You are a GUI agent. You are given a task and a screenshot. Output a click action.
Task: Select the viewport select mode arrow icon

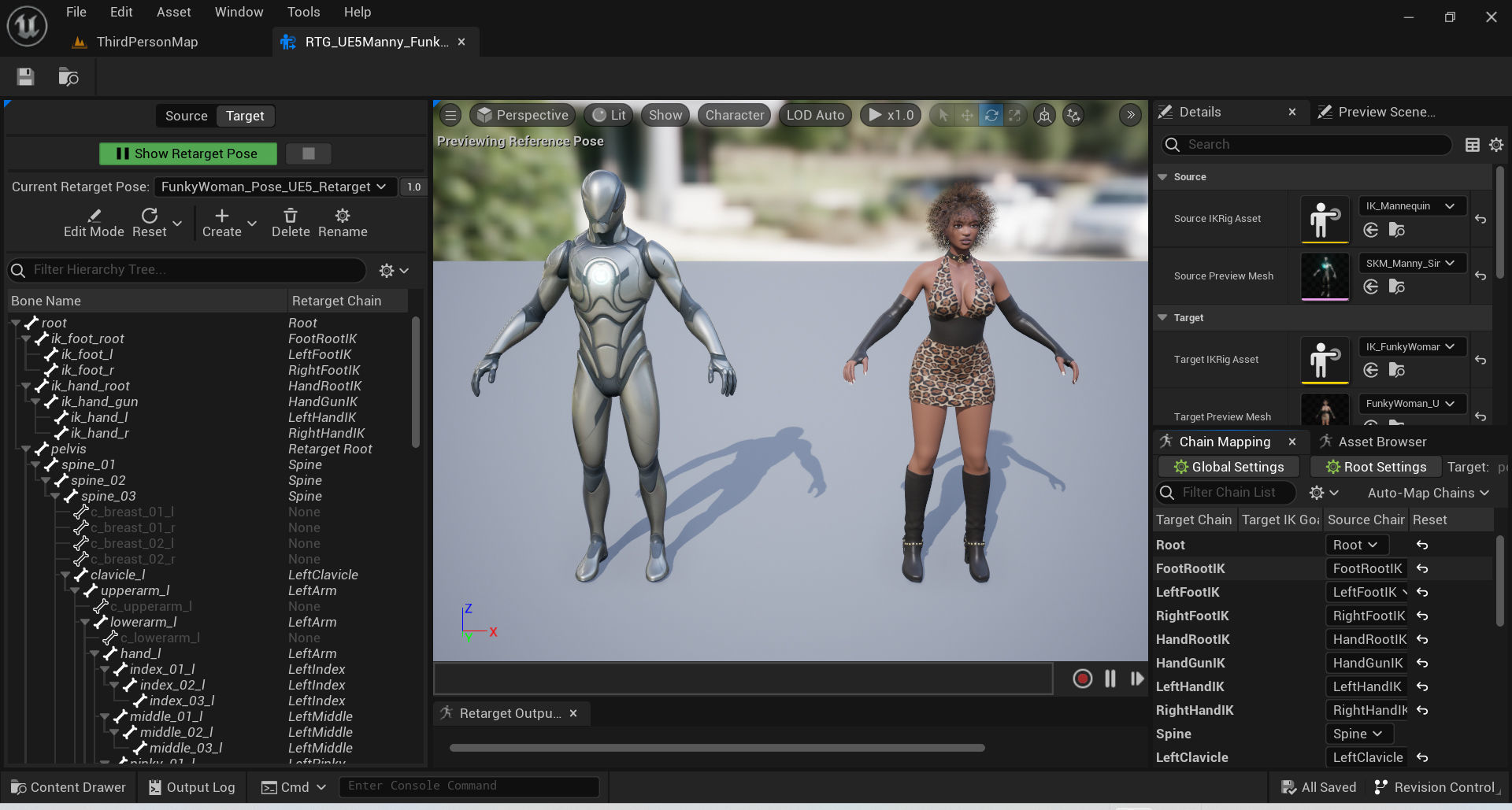[x=943, y=115]
